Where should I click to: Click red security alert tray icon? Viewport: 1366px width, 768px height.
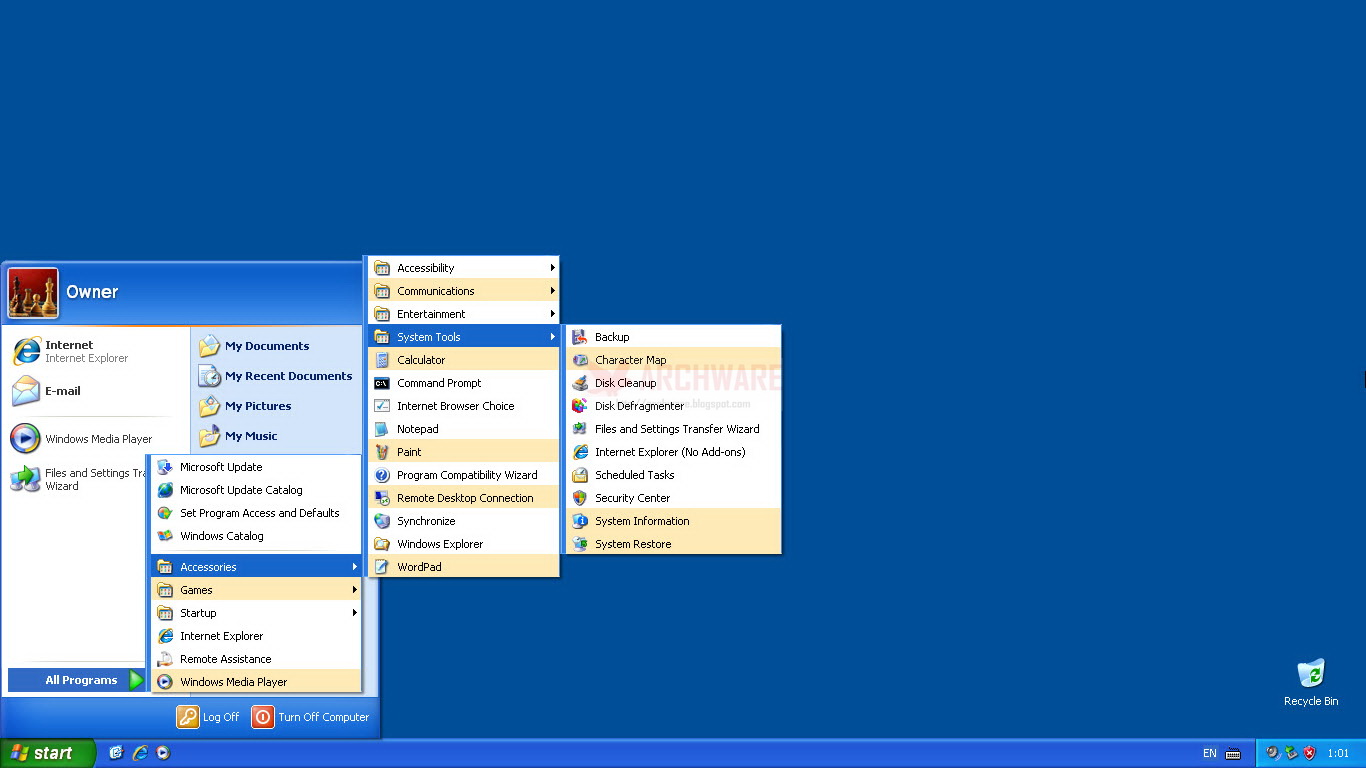(1310, 753)
